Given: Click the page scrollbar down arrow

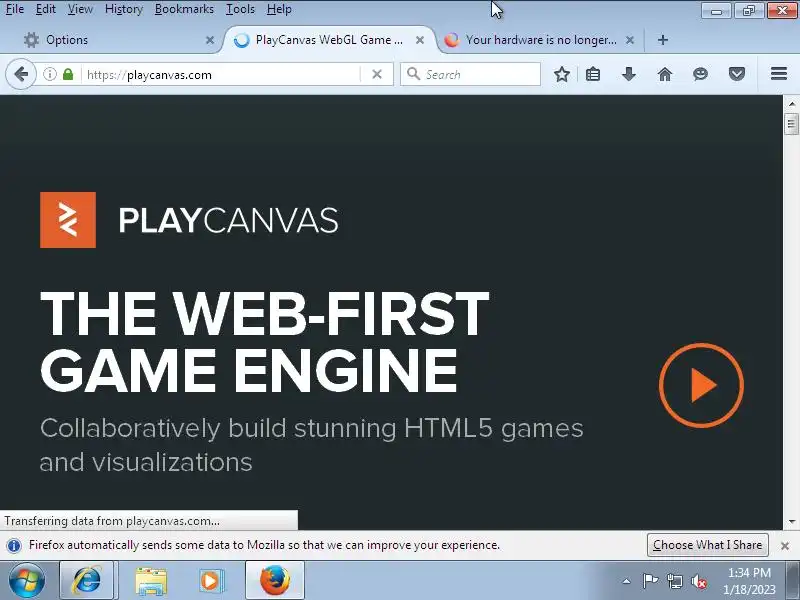Looking at the screenshot, I should click(x=792, y=521).
